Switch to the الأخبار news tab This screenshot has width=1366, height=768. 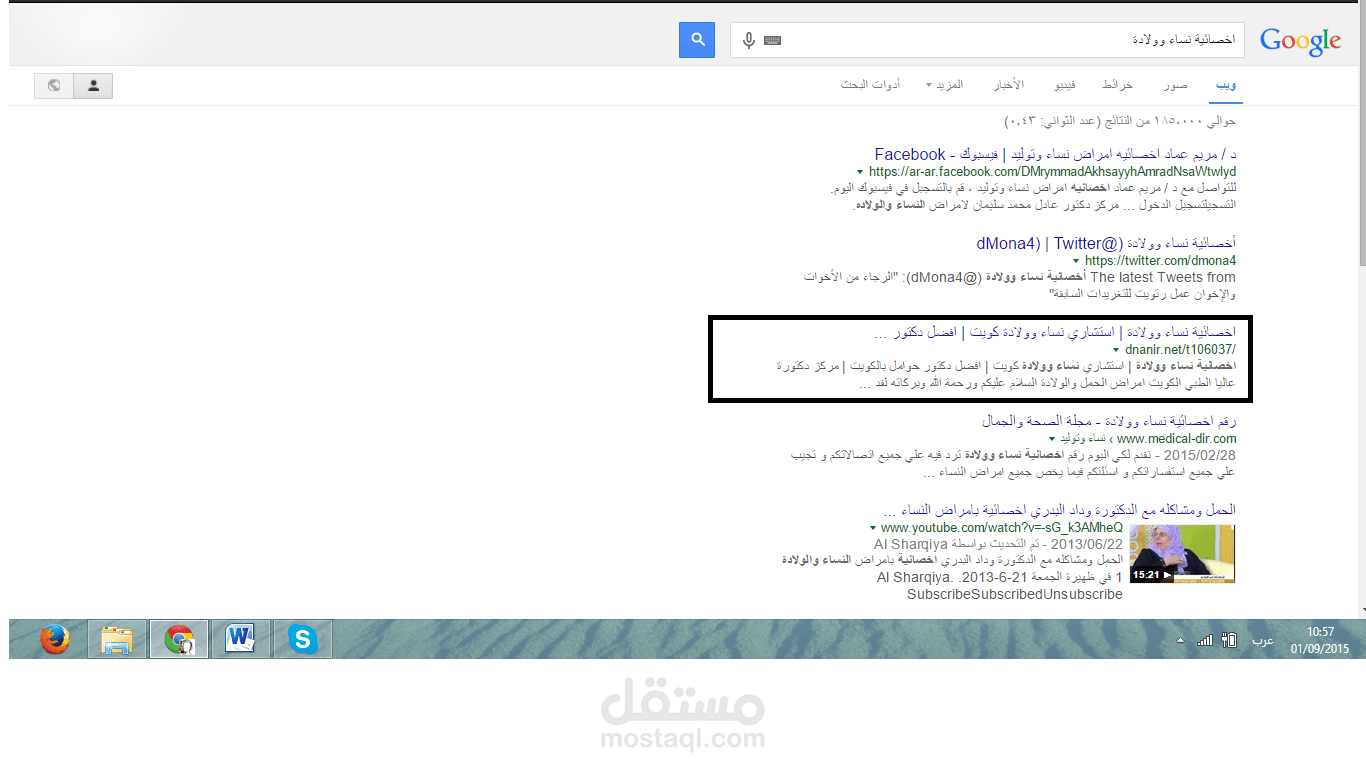pyautogui.click(x=1008, y=85)
